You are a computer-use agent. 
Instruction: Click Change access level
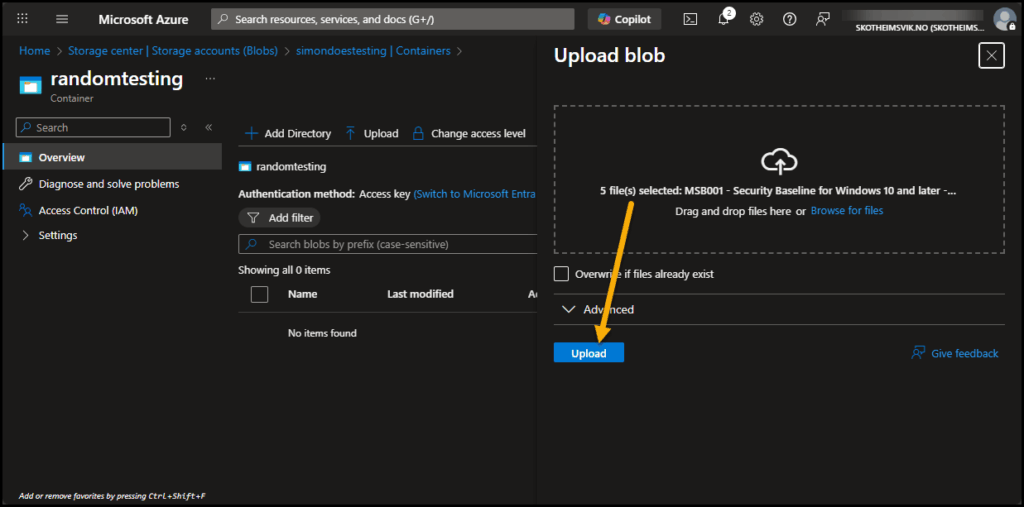(x=469, y=133)
